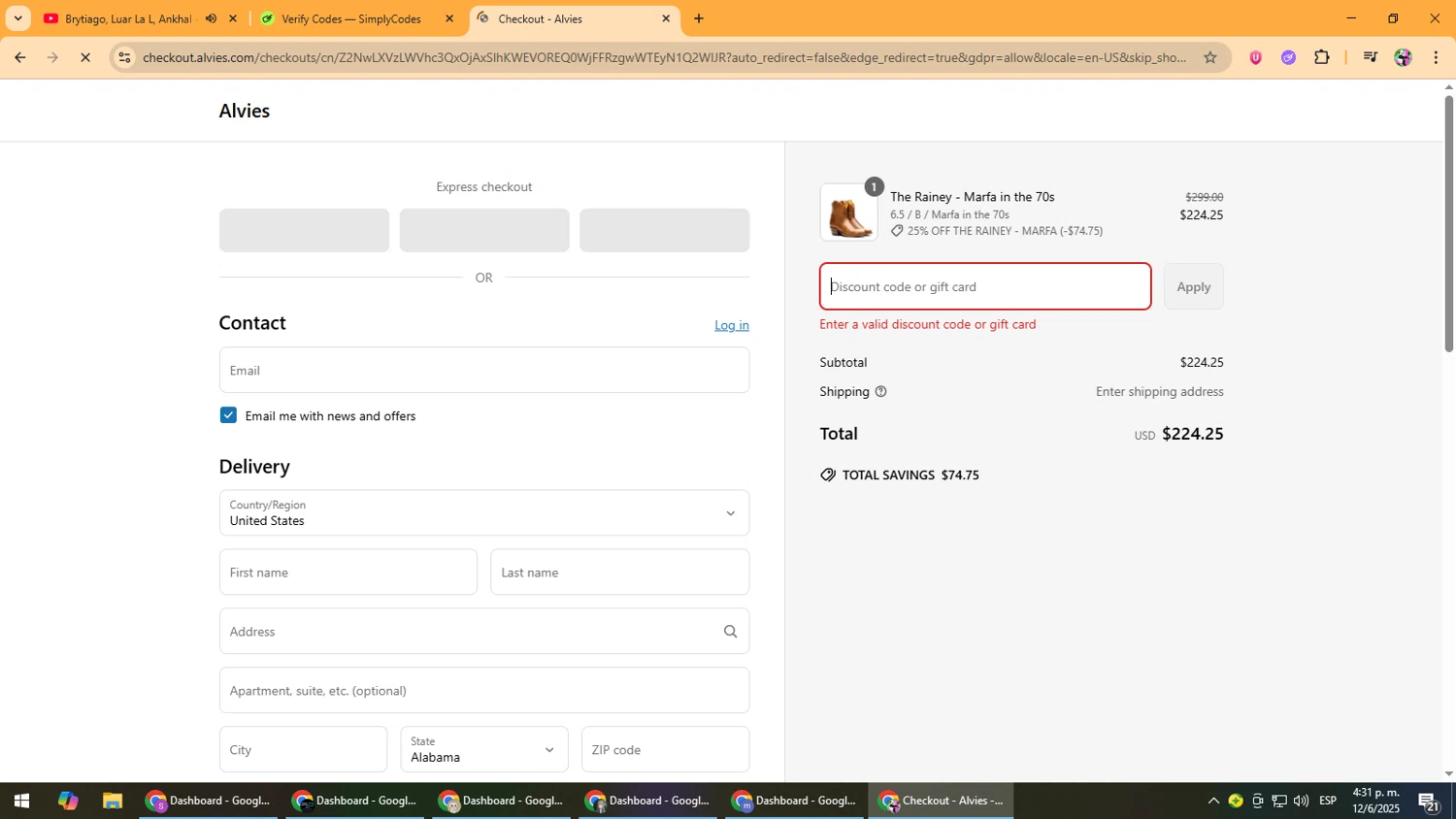
Task: Click the middle express checkout button
Action: pyautogui.click(x=484, y=230)
